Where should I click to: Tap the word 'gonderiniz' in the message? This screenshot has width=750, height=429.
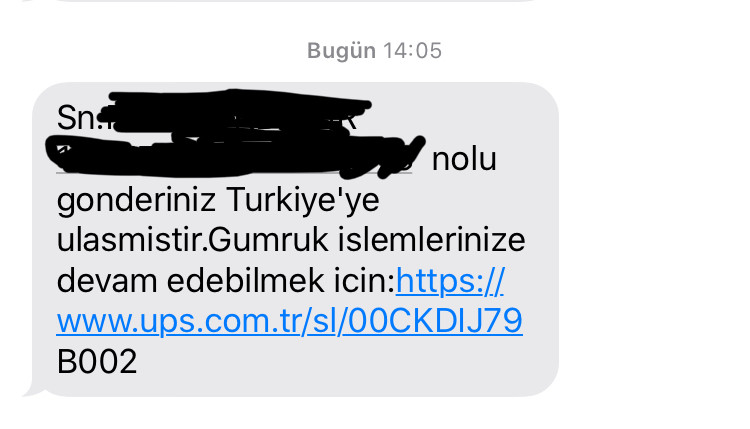tap(136, 201)
